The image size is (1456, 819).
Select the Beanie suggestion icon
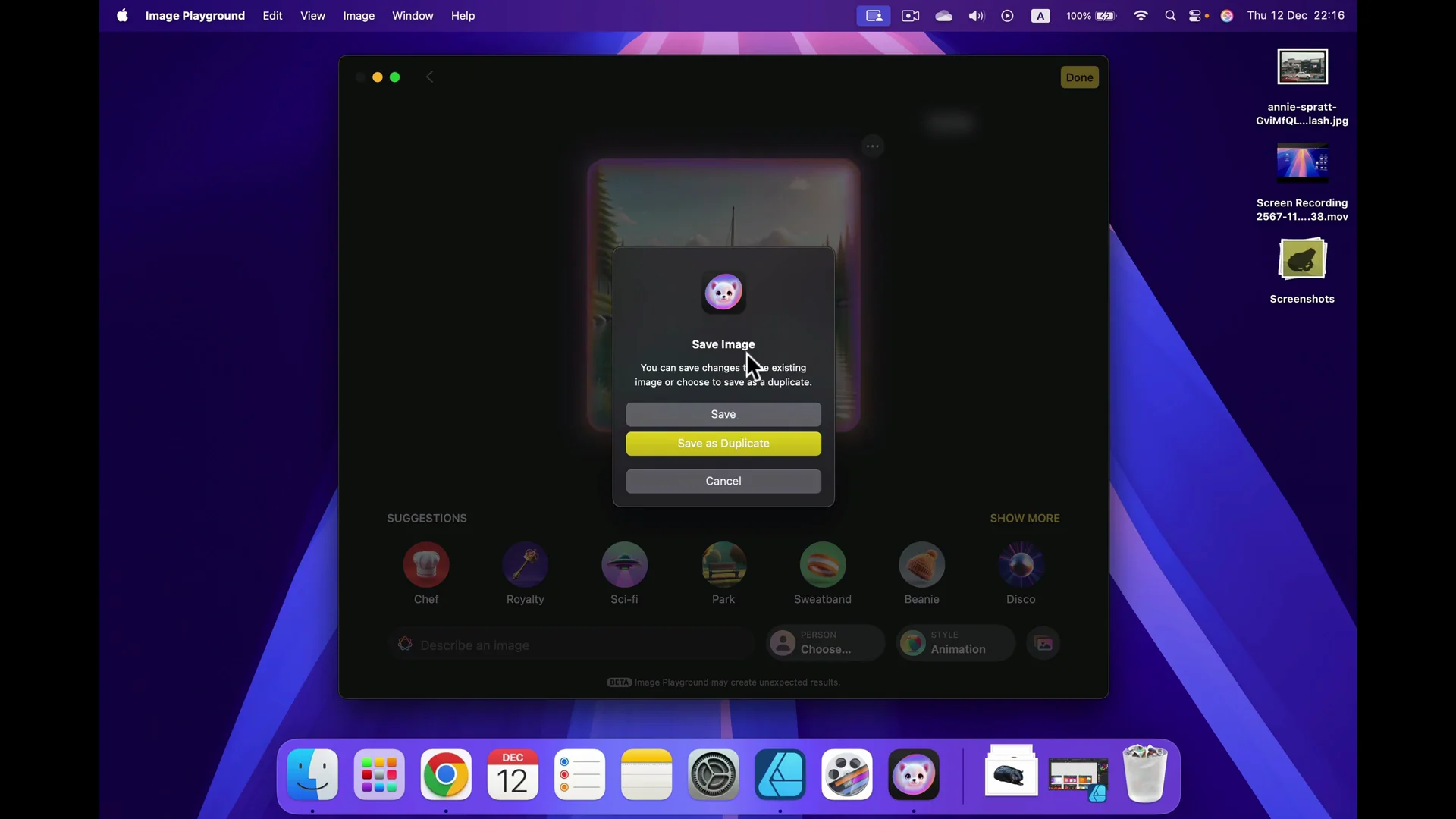(x=921, y=564)
